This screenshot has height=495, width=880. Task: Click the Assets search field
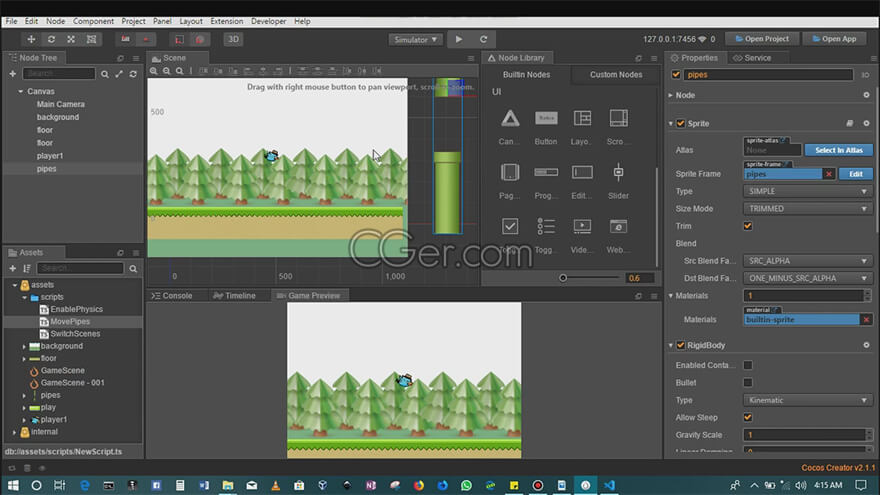click(x=80, y=268)
